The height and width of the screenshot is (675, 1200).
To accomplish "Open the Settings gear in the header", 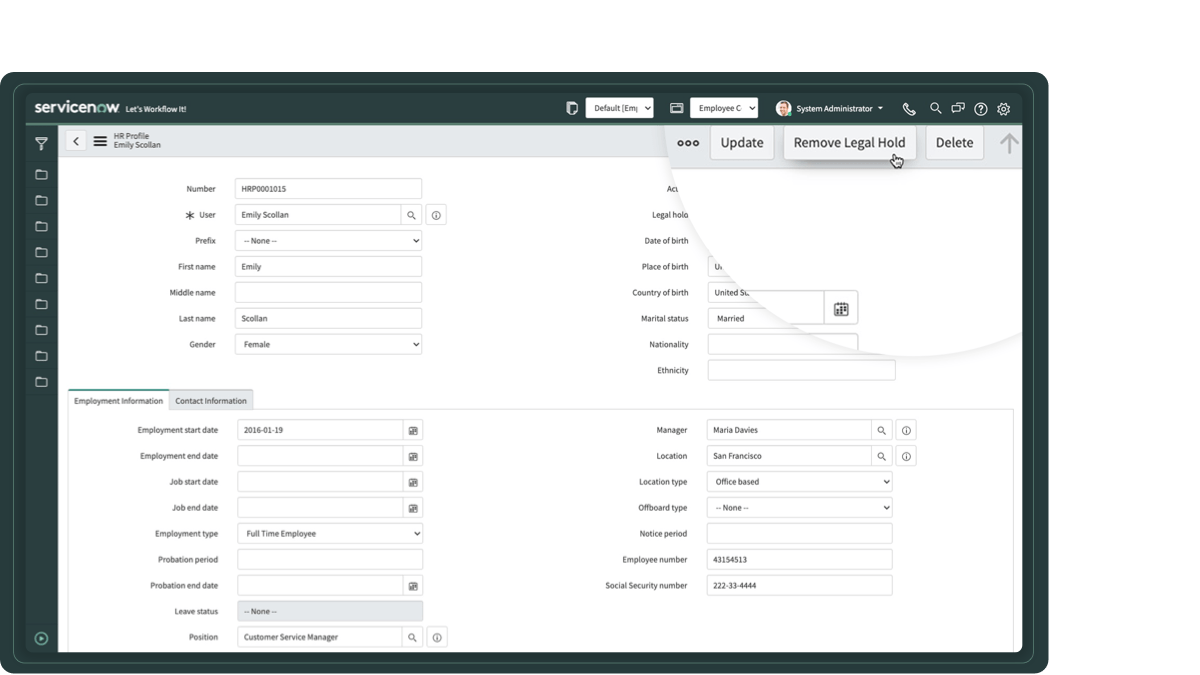I will (1003, 108).
